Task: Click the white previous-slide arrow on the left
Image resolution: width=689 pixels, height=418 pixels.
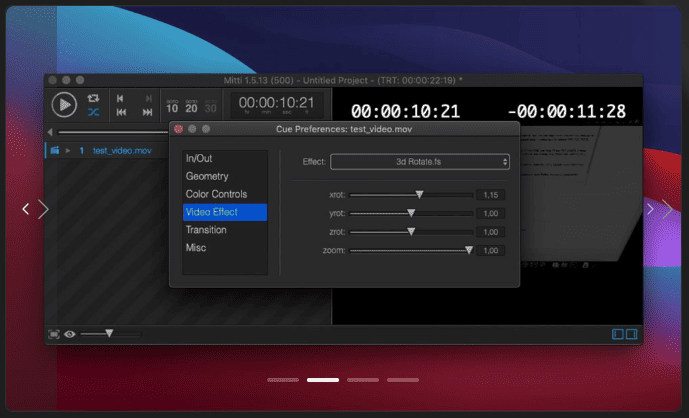Action: [26, 209]
